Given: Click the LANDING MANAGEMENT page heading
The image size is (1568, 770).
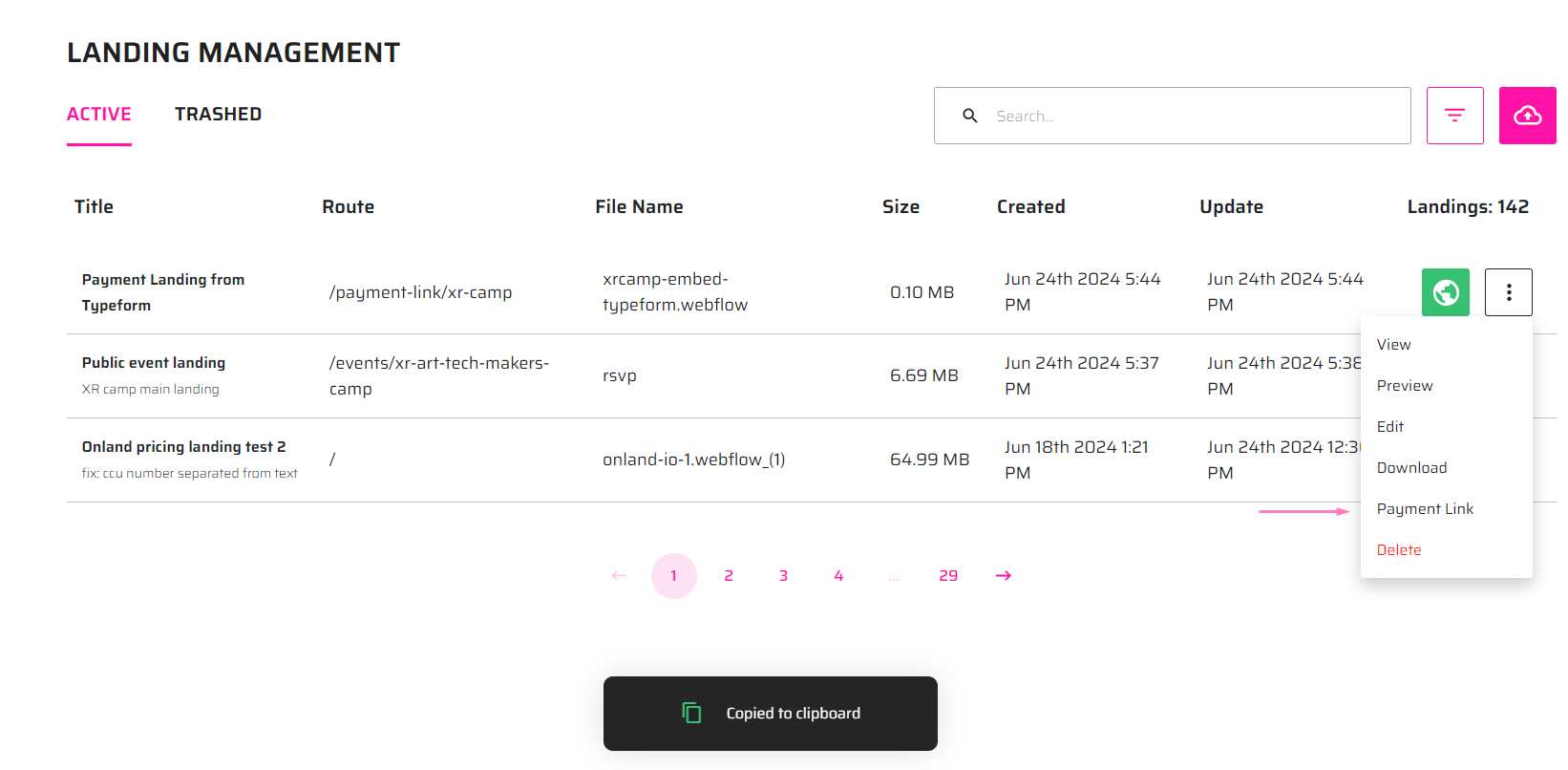Looking at the screenshot, I should (233, 53).
